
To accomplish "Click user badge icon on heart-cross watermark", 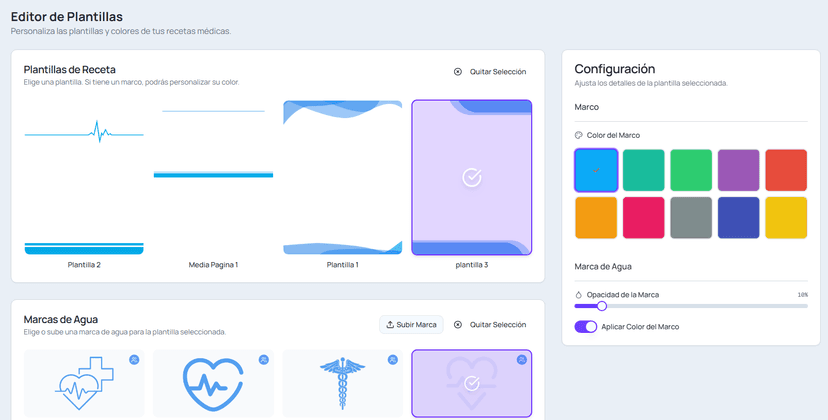I will (x=134, y=360).
